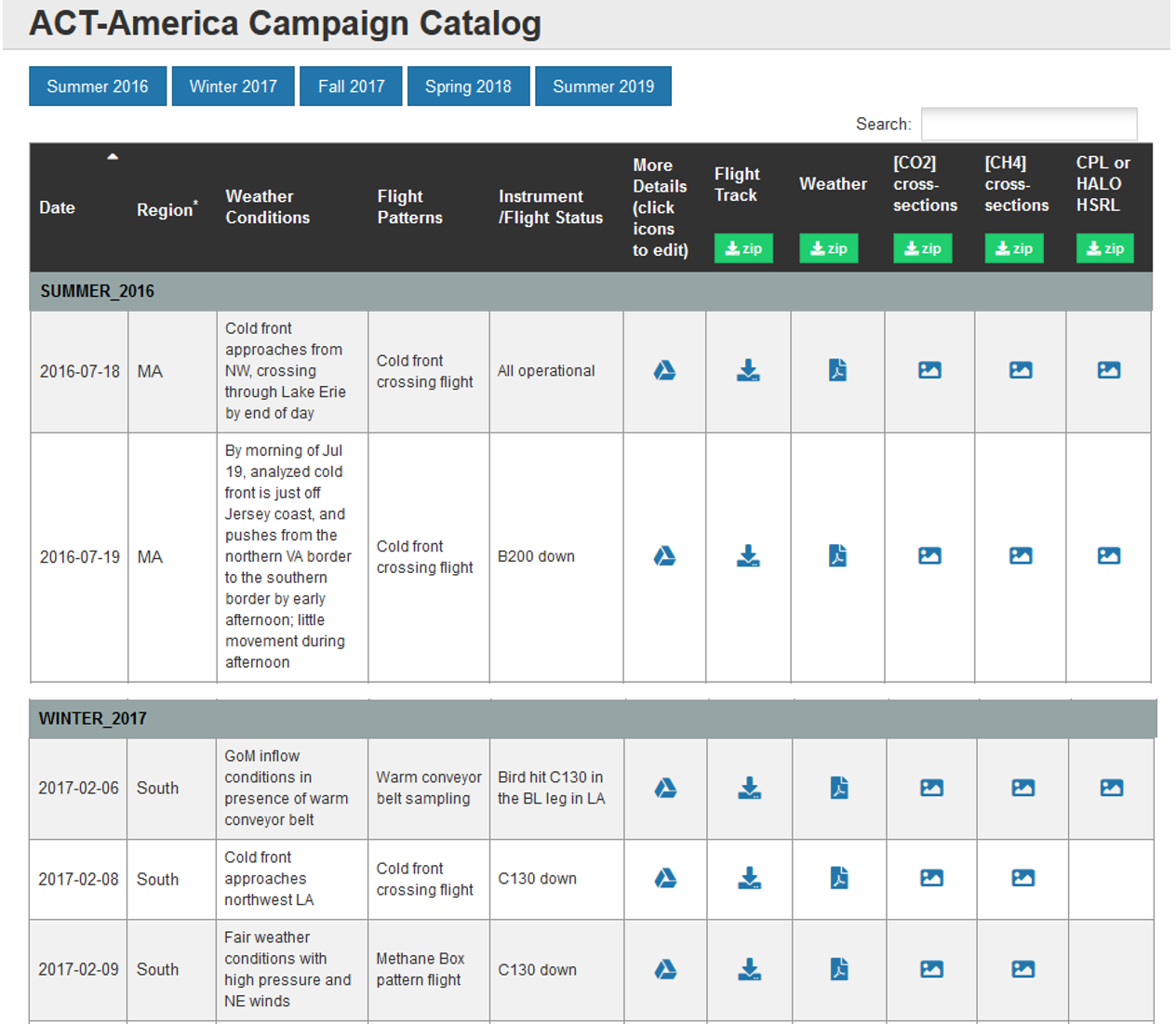The width and height of the screenshot is (1176, 1024).
Task: View CPL/HALO HSRL image for 2016-07-18
Action: coord(1108,370)
